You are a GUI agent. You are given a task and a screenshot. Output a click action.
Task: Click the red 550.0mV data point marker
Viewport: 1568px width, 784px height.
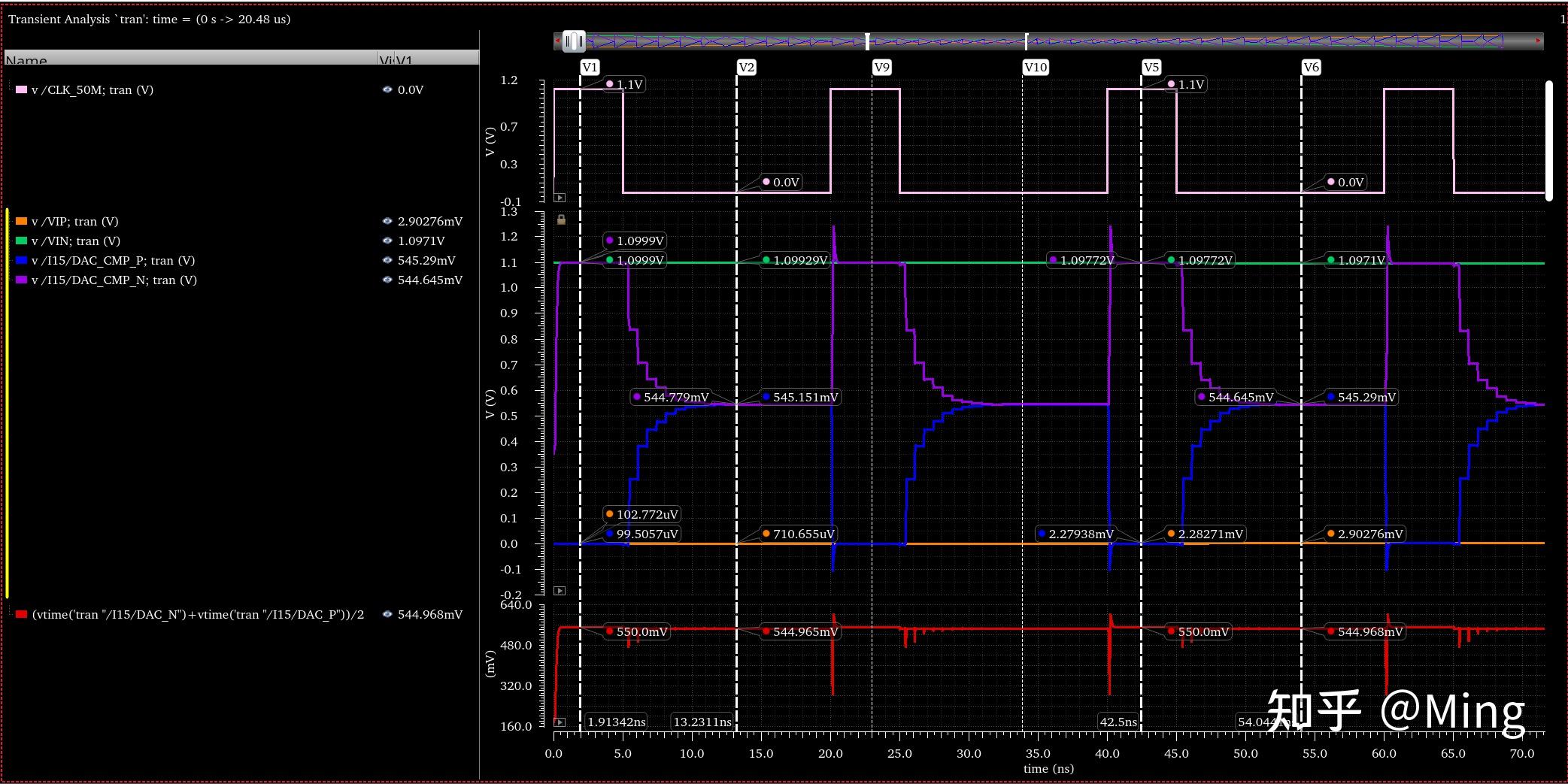(609, 631)
